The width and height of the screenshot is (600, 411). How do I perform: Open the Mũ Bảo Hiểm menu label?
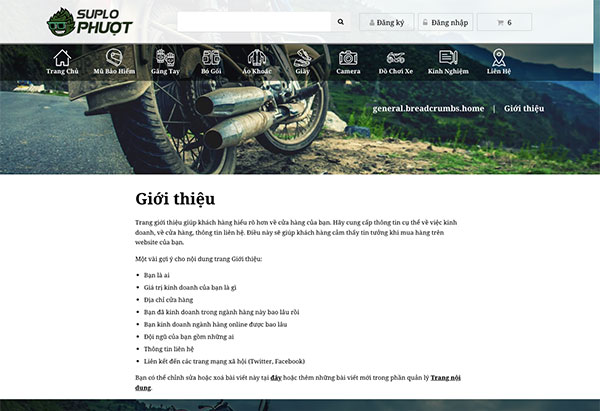(114, 71)
